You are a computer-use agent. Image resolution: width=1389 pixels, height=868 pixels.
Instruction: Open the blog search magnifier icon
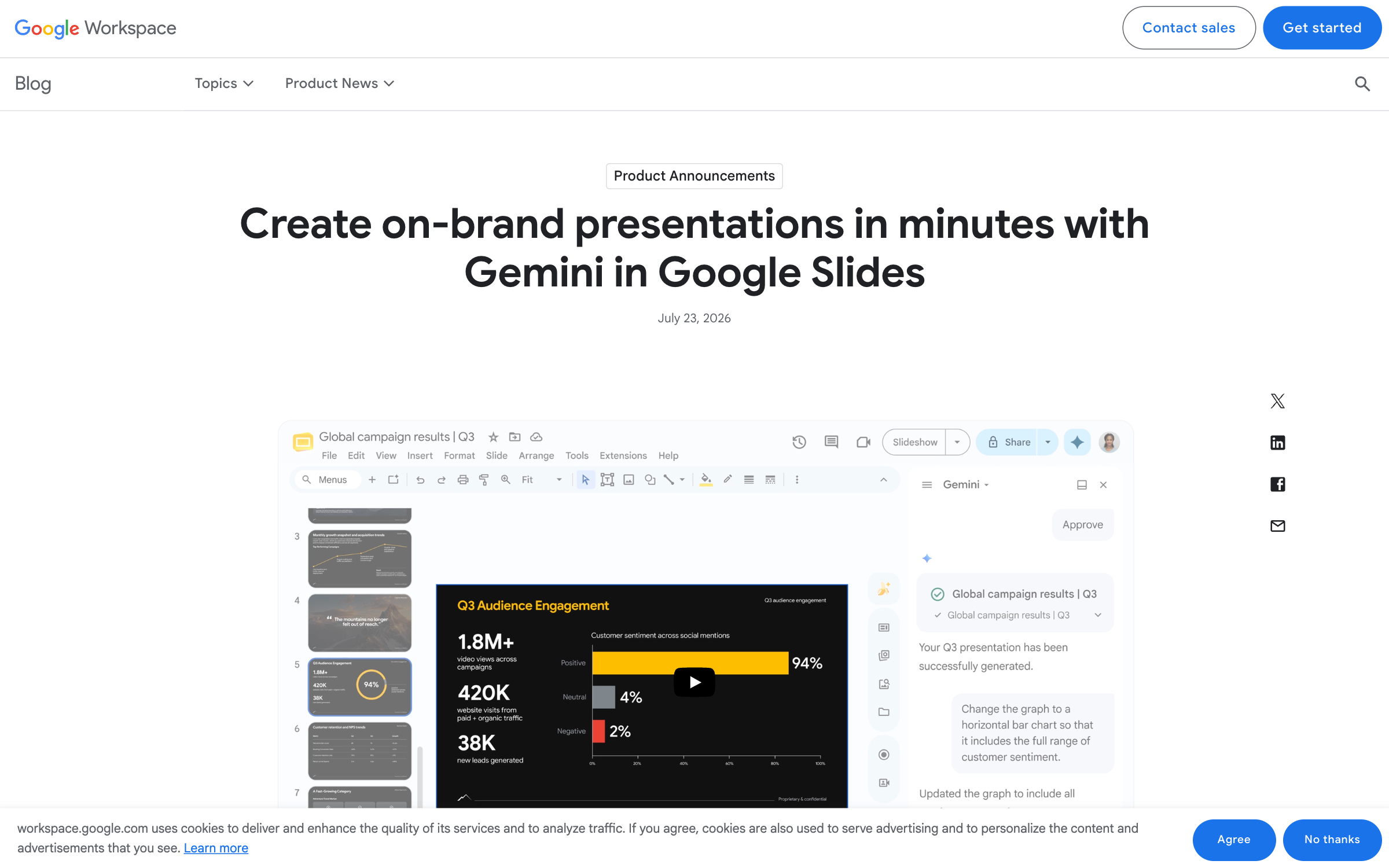click(1362, 84)
